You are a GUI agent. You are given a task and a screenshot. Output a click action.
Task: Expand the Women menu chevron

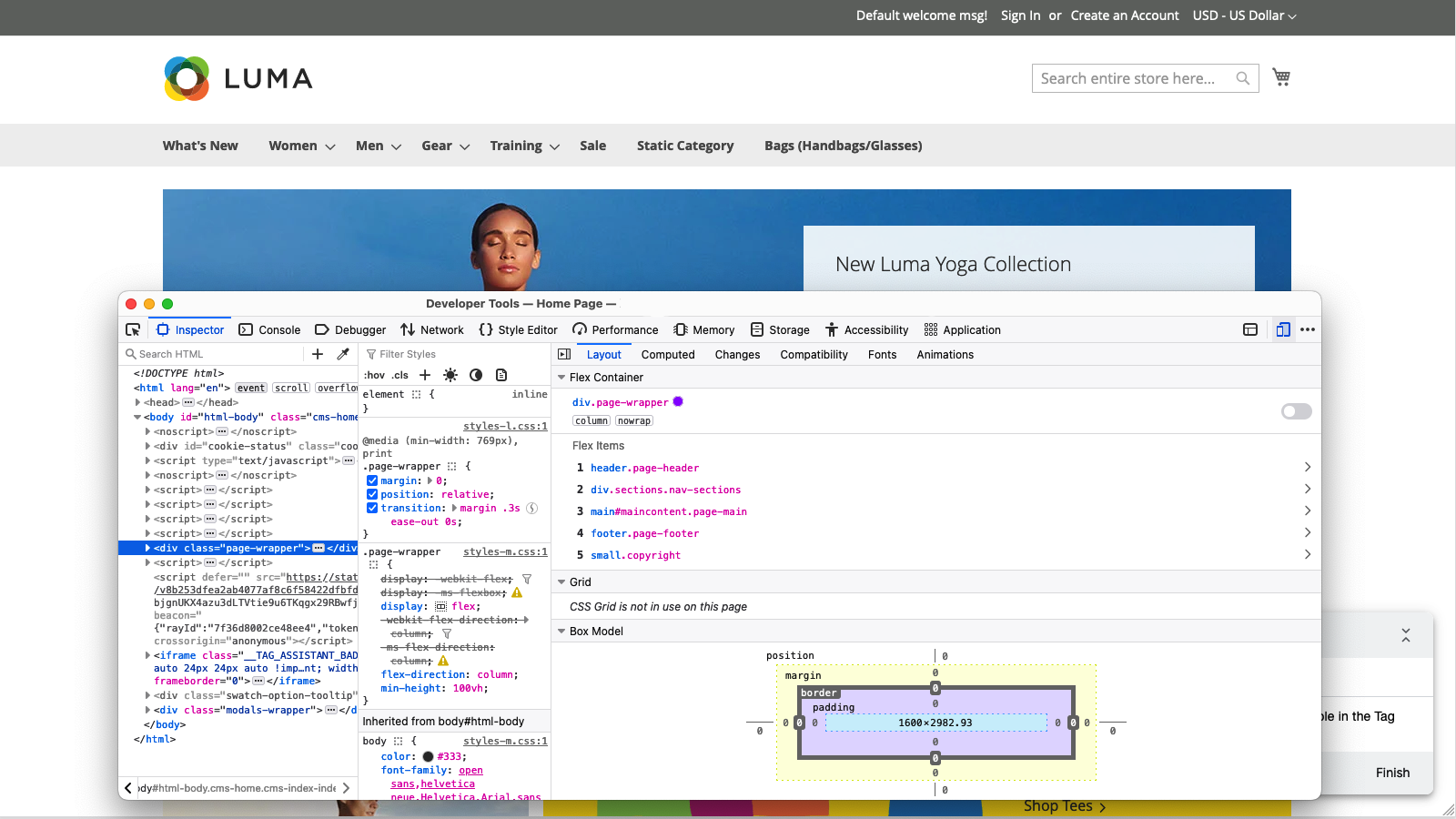click(330, 147)
